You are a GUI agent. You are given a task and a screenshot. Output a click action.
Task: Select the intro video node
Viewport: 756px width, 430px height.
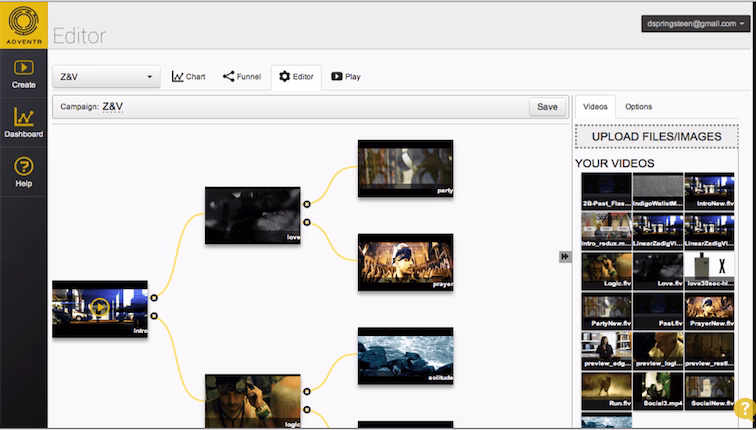pyautogui.click(x=100, y=309)
